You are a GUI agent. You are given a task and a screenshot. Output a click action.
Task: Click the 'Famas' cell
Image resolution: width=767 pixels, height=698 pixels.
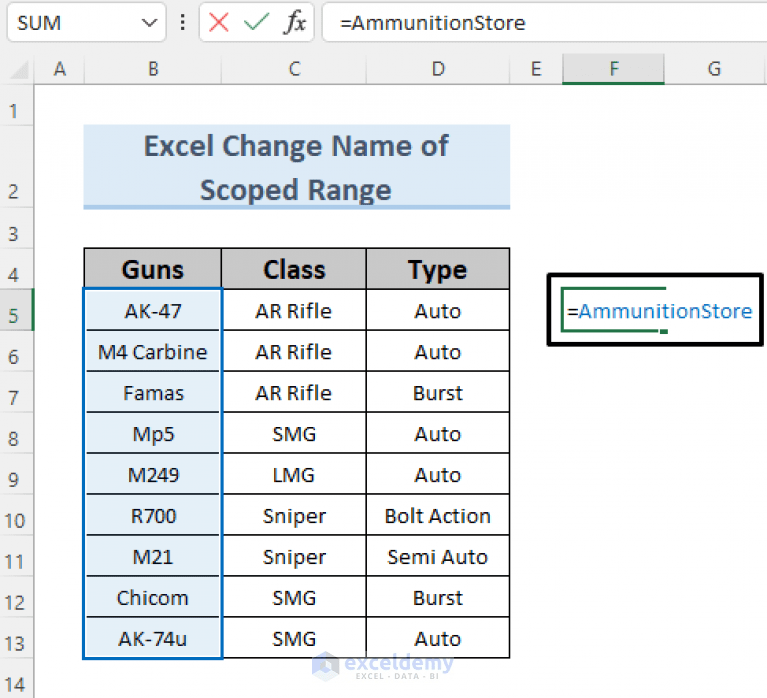point(153,392)
